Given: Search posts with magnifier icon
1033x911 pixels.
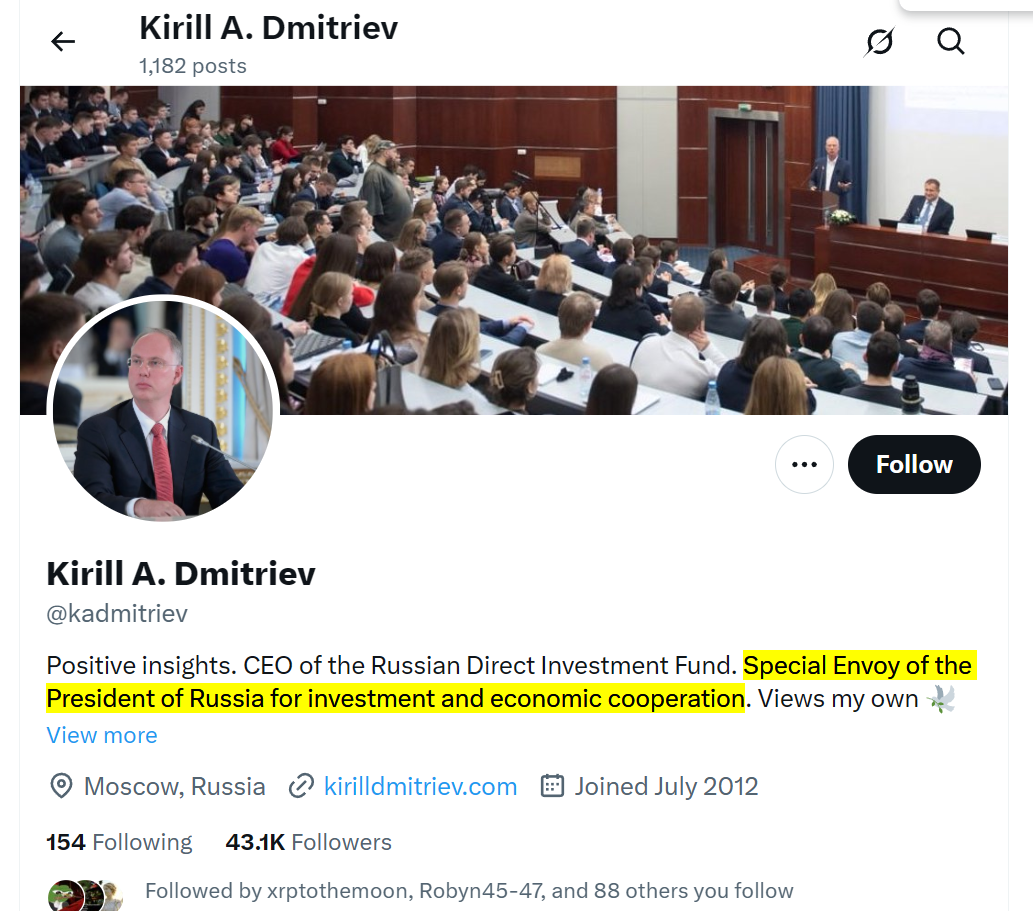Looking at the screenshot, I should pos(951,41).
